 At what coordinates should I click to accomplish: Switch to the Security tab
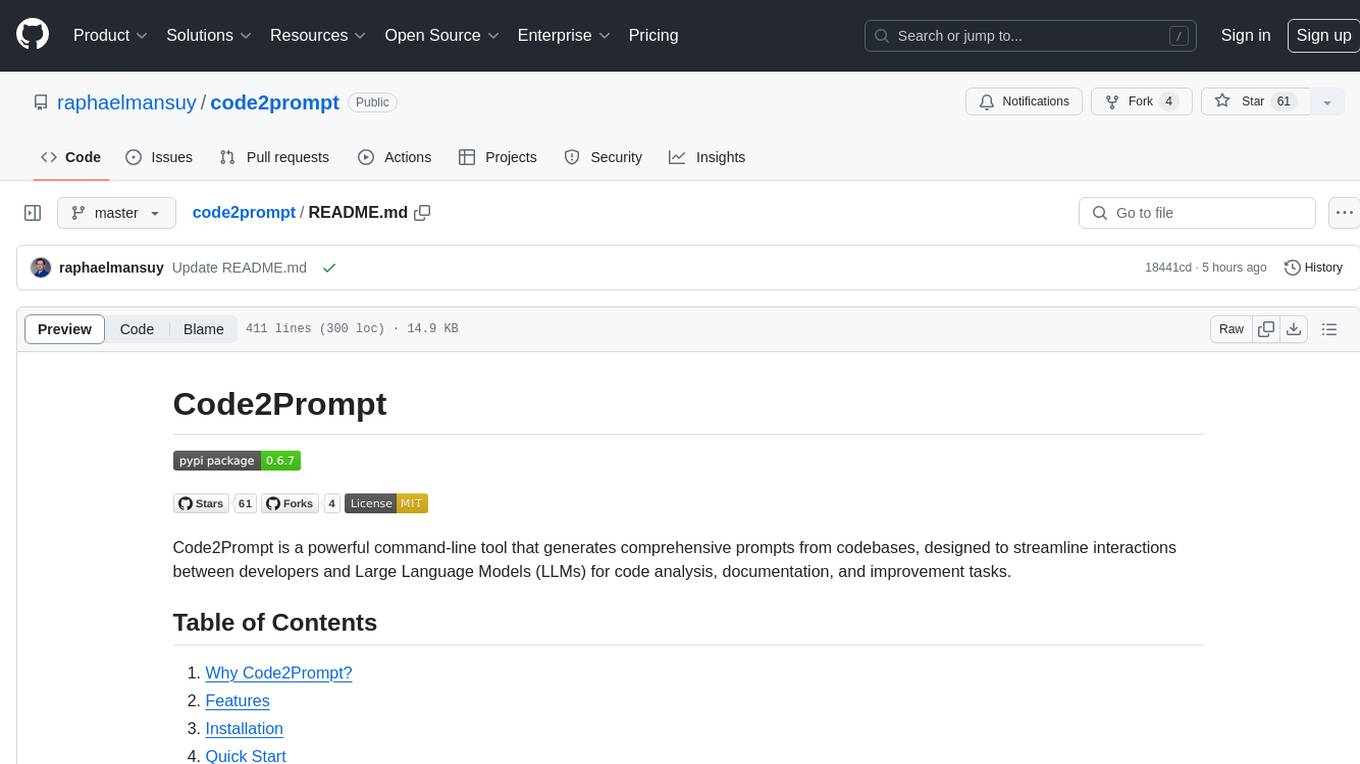point(603,157)
